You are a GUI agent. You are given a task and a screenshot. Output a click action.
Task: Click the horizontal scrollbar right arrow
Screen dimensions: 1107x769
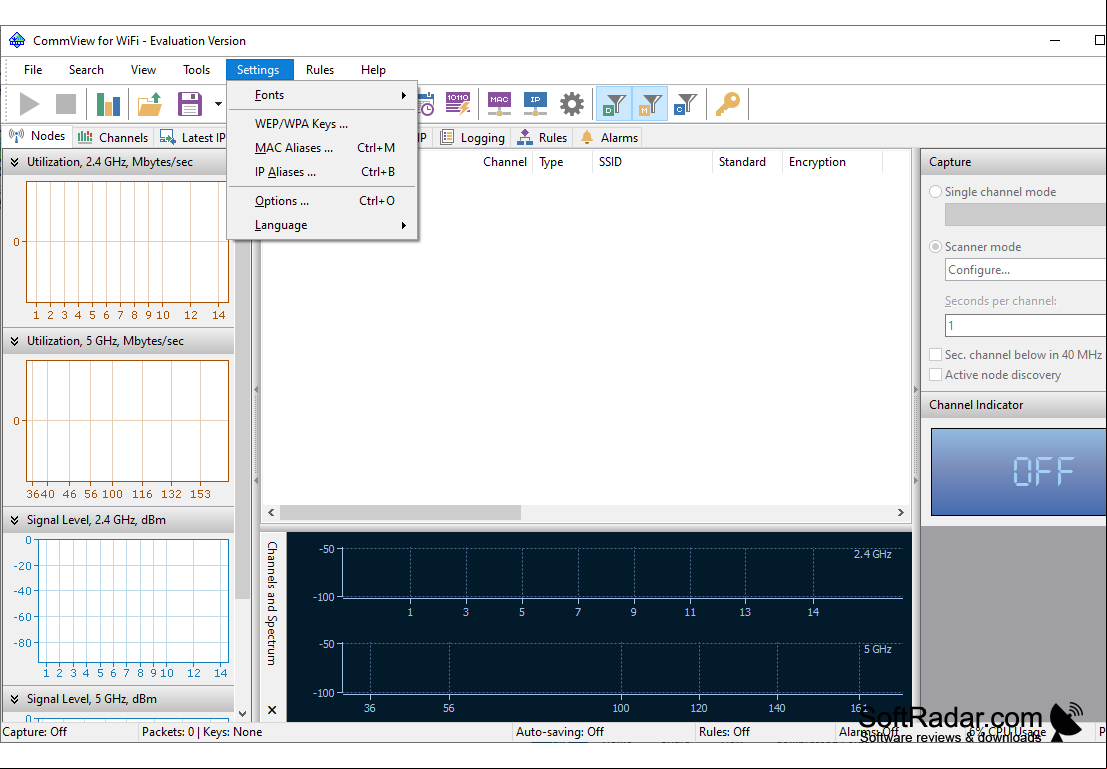coord(901,513)
